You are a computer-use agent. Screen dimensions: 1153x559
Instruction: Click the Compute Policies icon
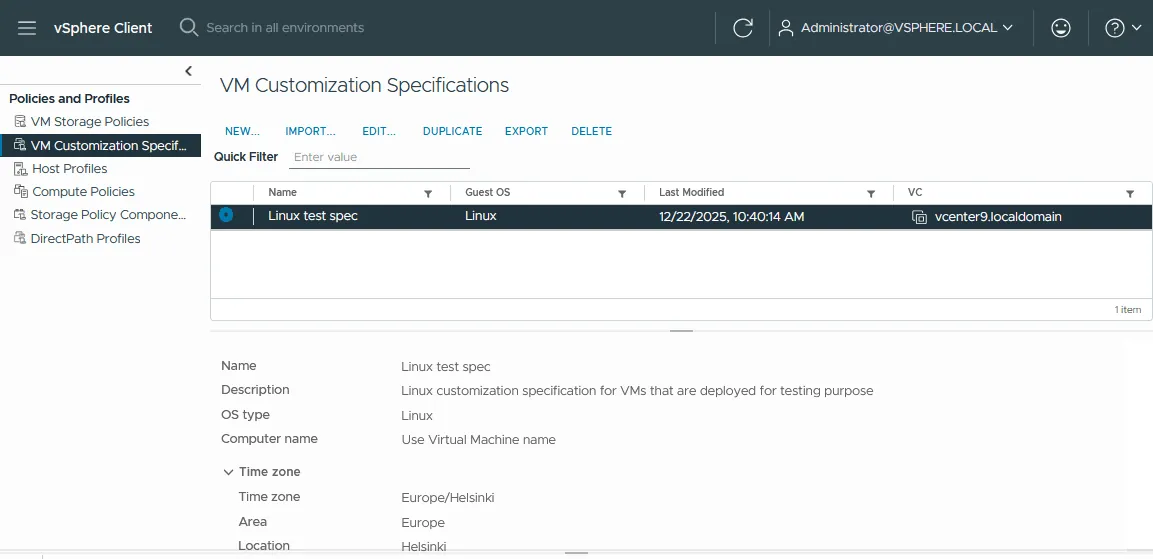click(20, 191)
